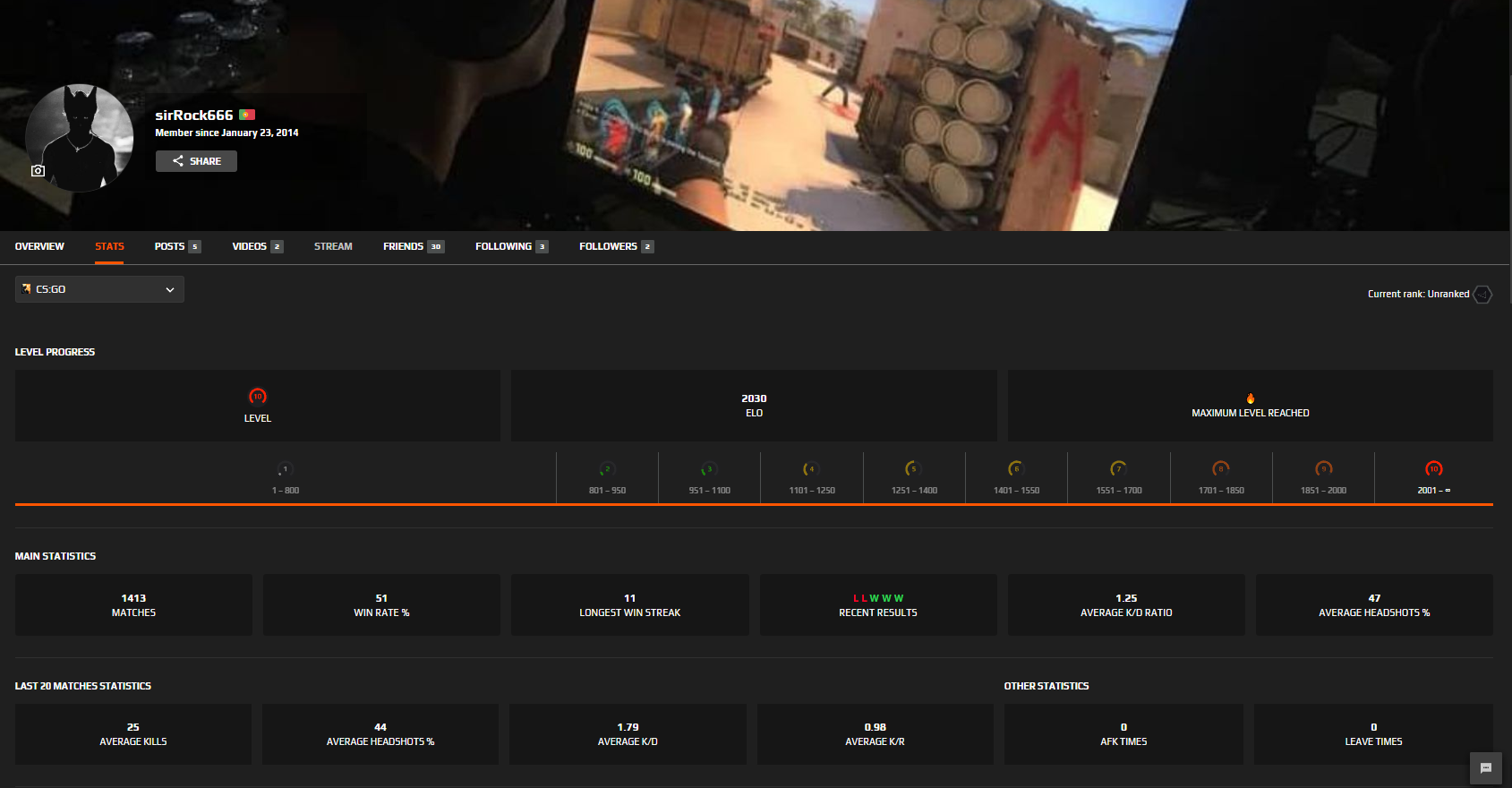1512x788 pixels.
Task: Switch to the Videos tab
Action: (x=258, y=246)
